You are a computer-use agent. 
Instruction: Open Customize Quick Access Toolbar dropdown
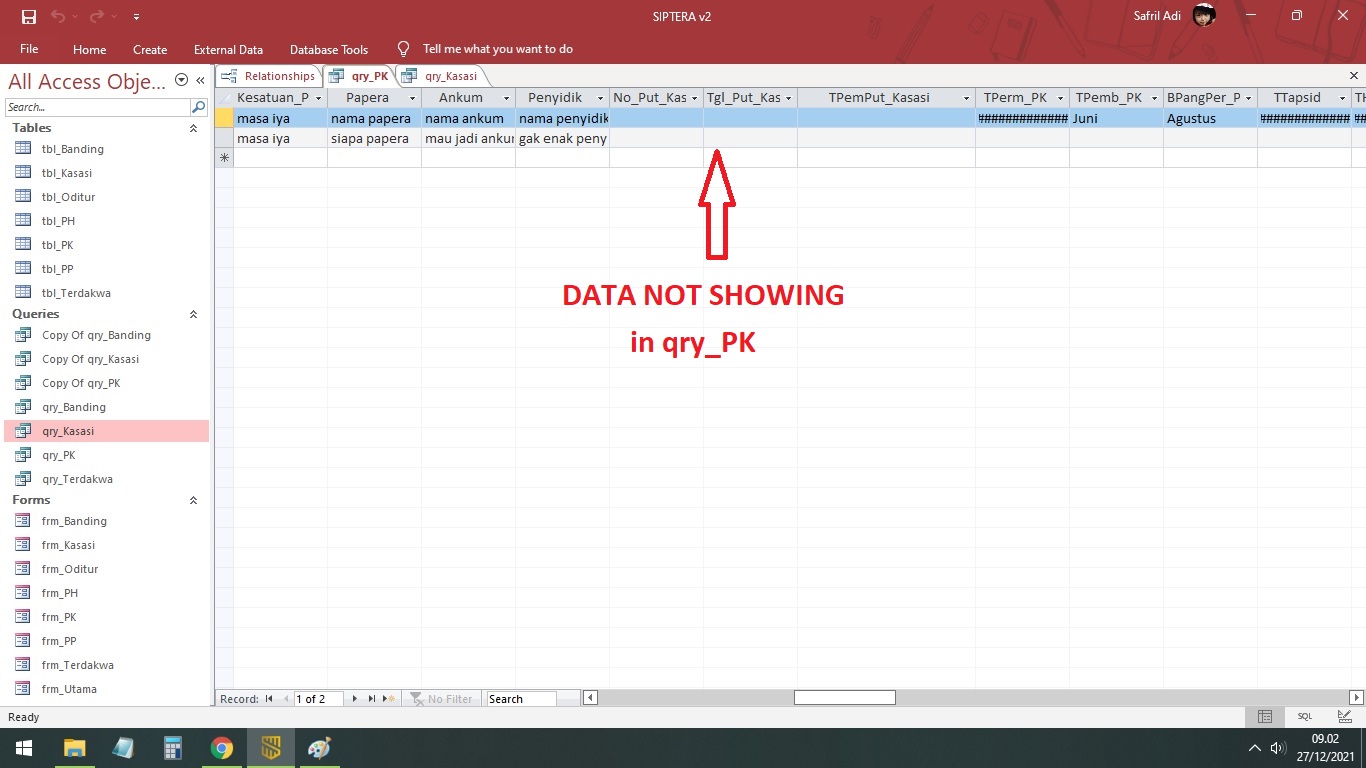tap(136, 17)
